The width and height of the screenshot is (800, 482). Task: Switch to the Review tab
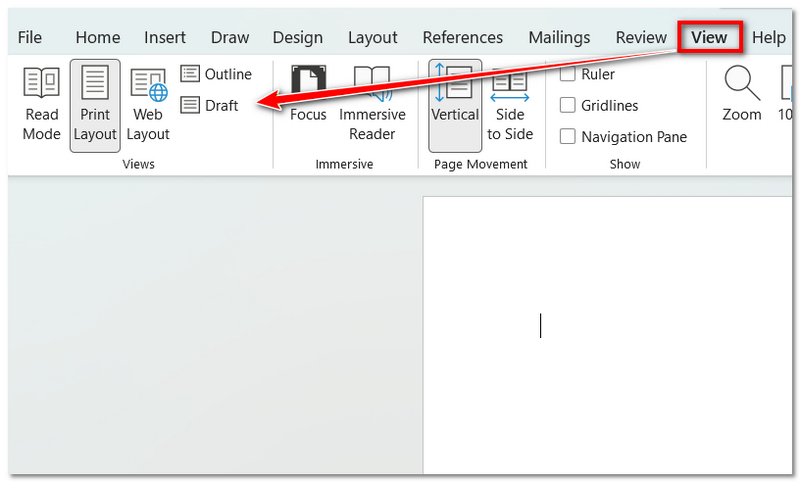[641, 38]
